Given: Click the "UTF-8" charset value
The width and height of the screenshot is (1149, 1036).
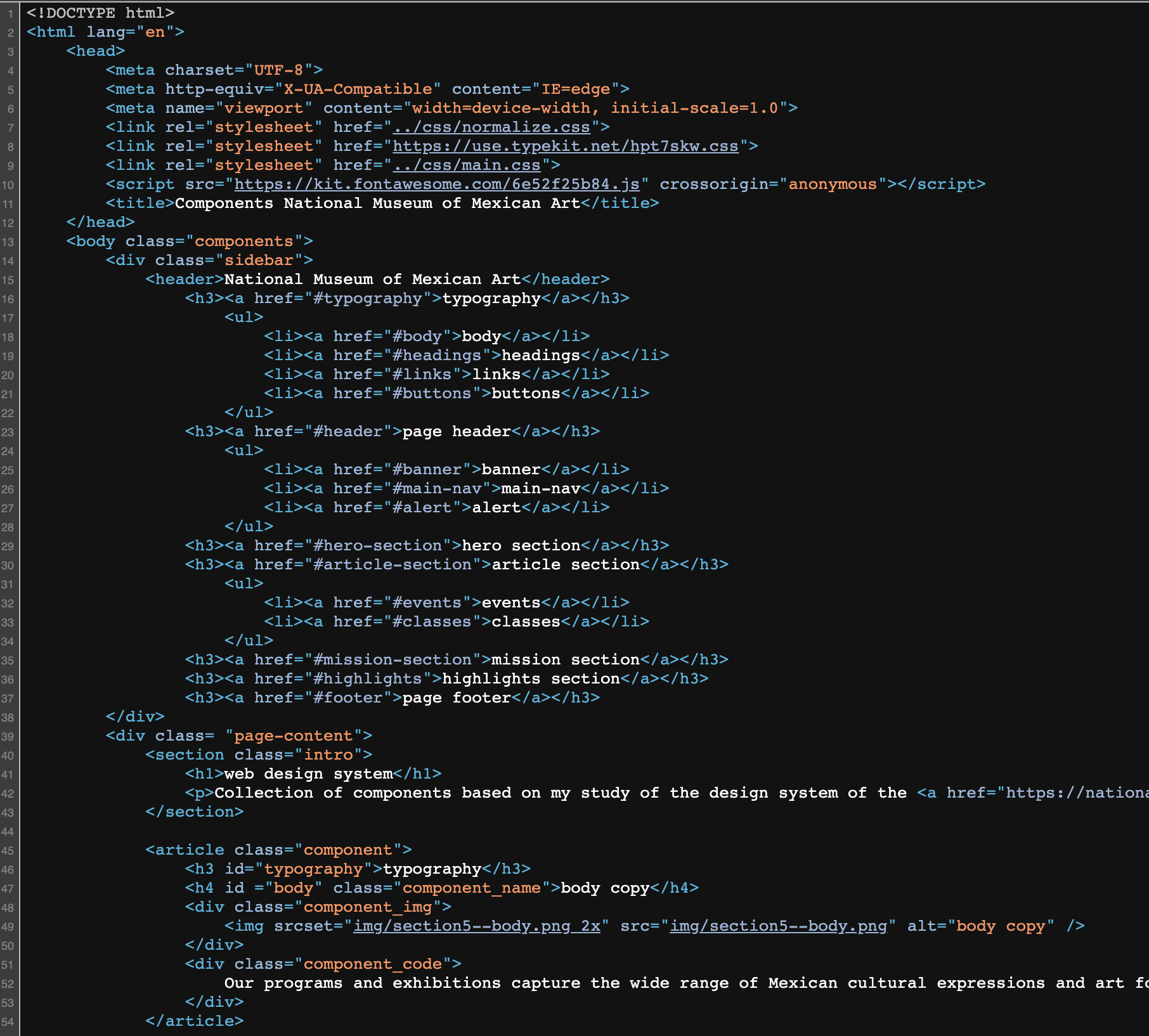Looking at the screenshot, I should pos(278,70).
